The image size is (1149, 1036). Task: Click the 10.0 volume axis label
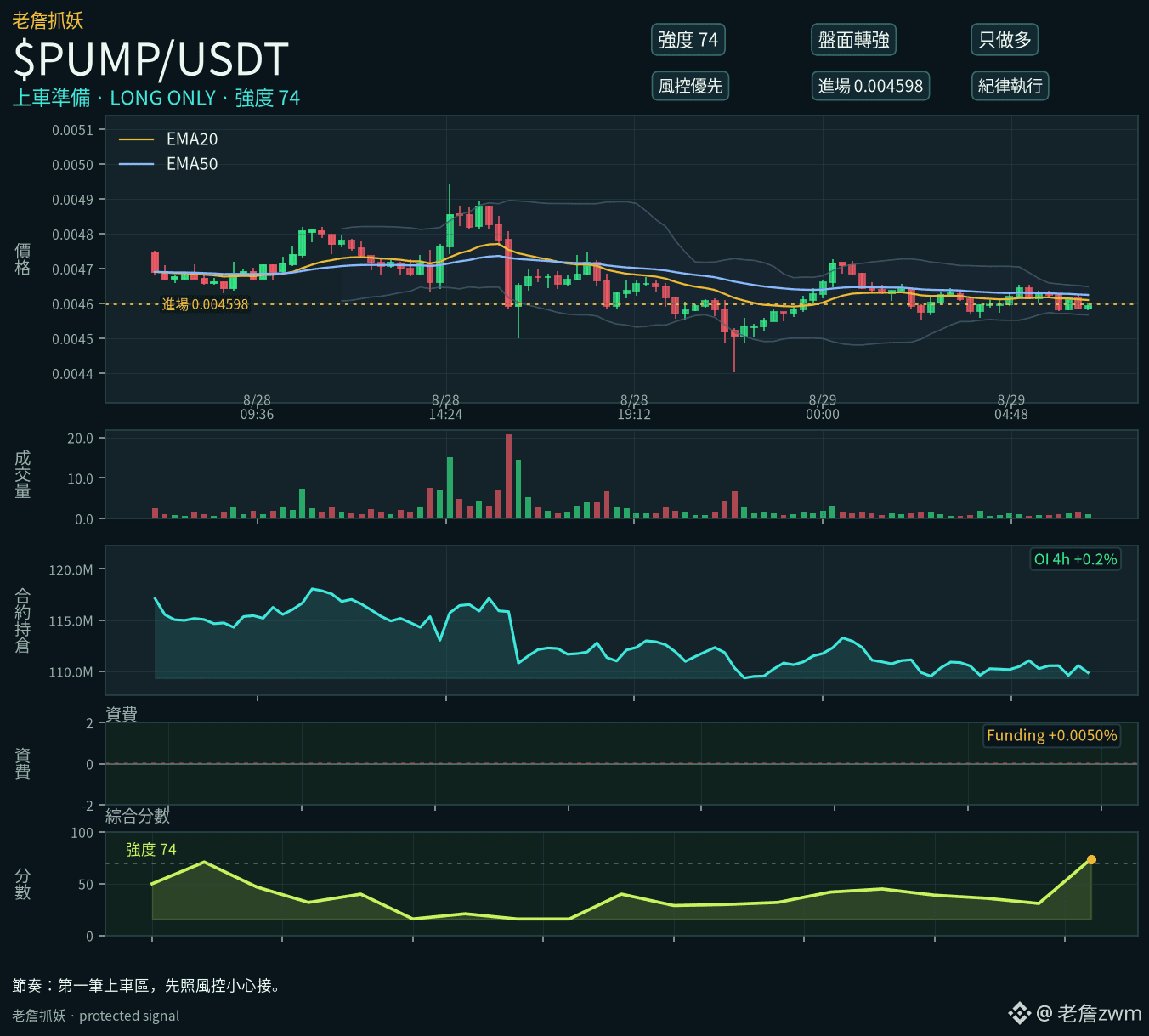(81, 478)
